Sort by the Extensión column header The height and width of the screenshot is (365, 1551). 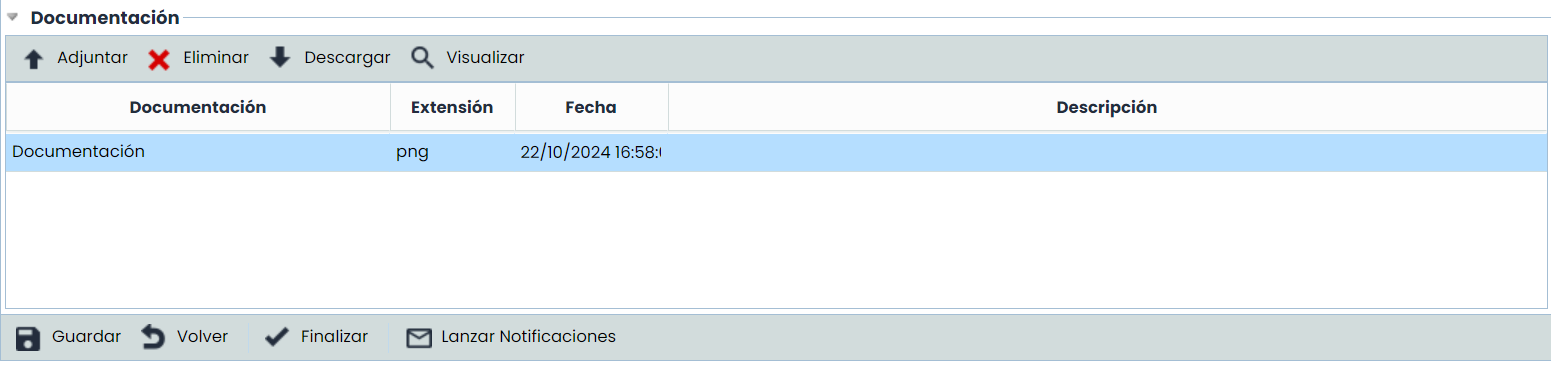pos(452,107)
